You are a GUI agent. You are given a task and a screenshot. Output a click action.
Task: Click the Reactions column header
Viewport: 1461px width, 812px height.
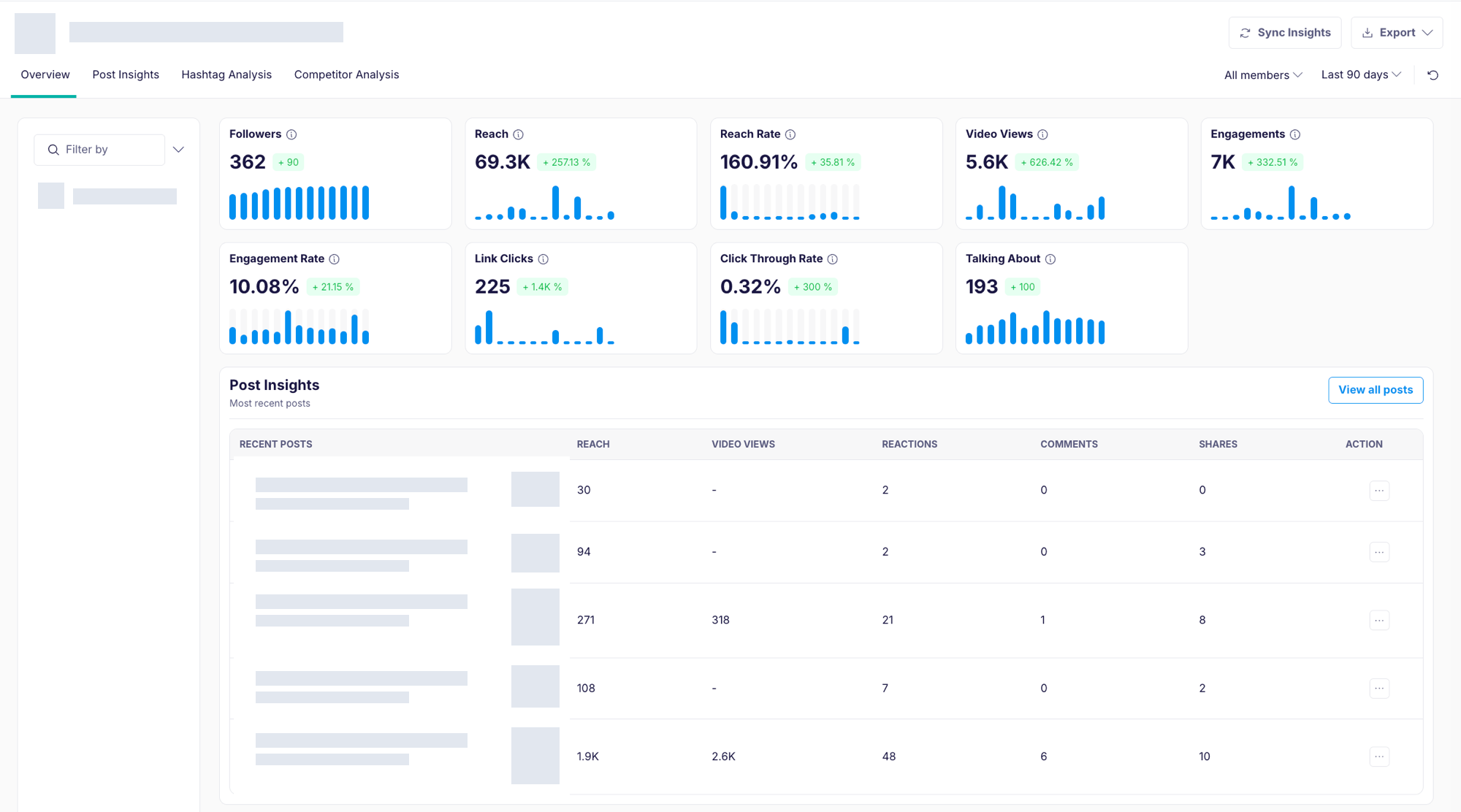[x=909, y=444]
